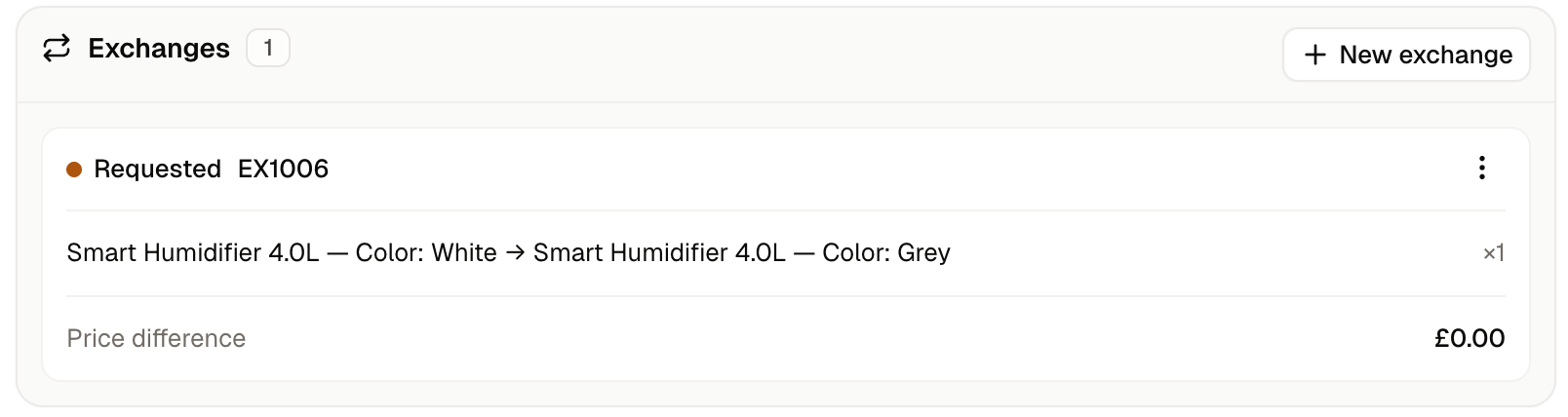The image size is (1568, 417).
Task: Click the Requested status label
Action: pyautogui.click(x=157, y=169)
